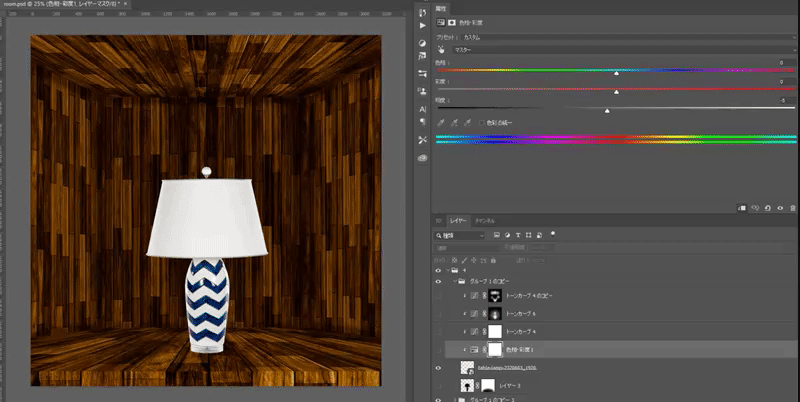Screen dimensions: 800x402
Task: Show the トーンカーブ 4 のコピー layer
Action: pyautogui.click(x=439, y=297)
